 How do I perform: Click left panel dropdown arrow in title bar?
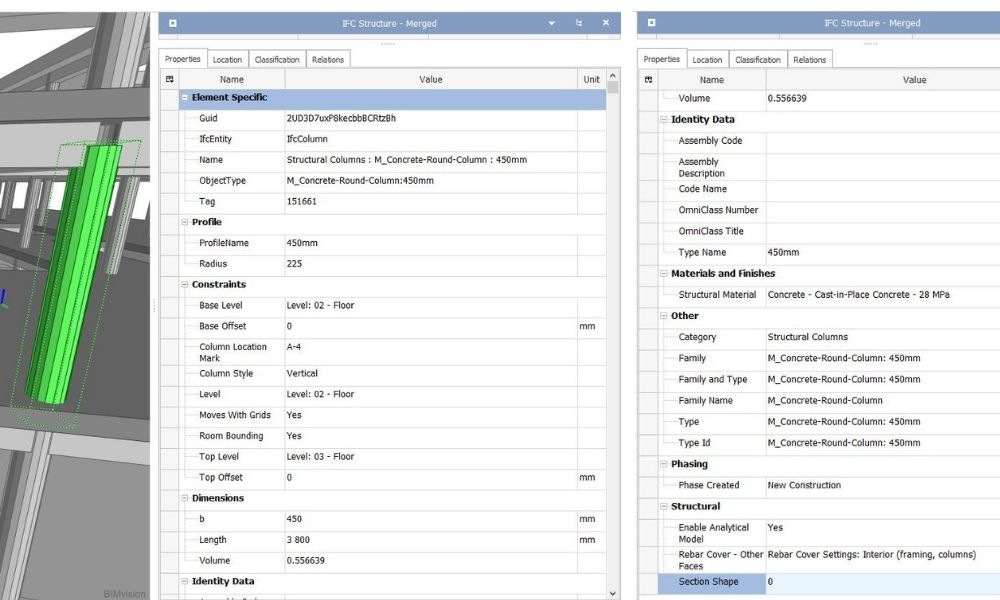552,24
